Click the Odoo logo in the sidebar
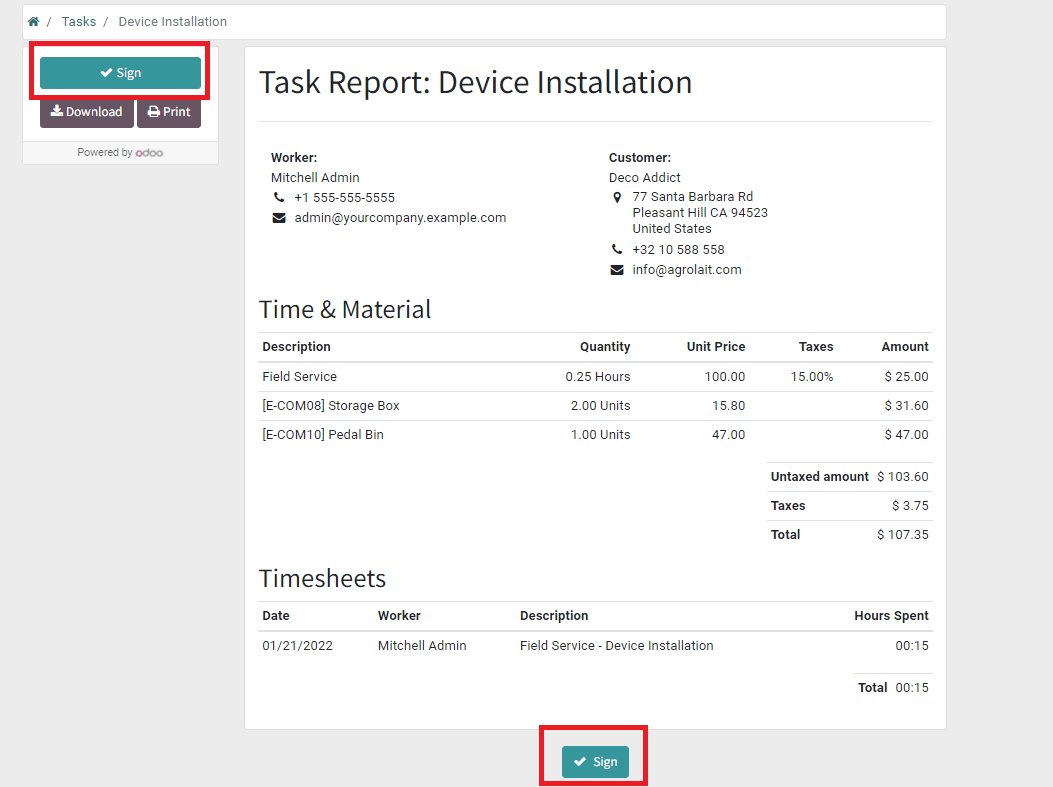The image size is (1053, 787). pyautogui.click(x=150, y=153)
